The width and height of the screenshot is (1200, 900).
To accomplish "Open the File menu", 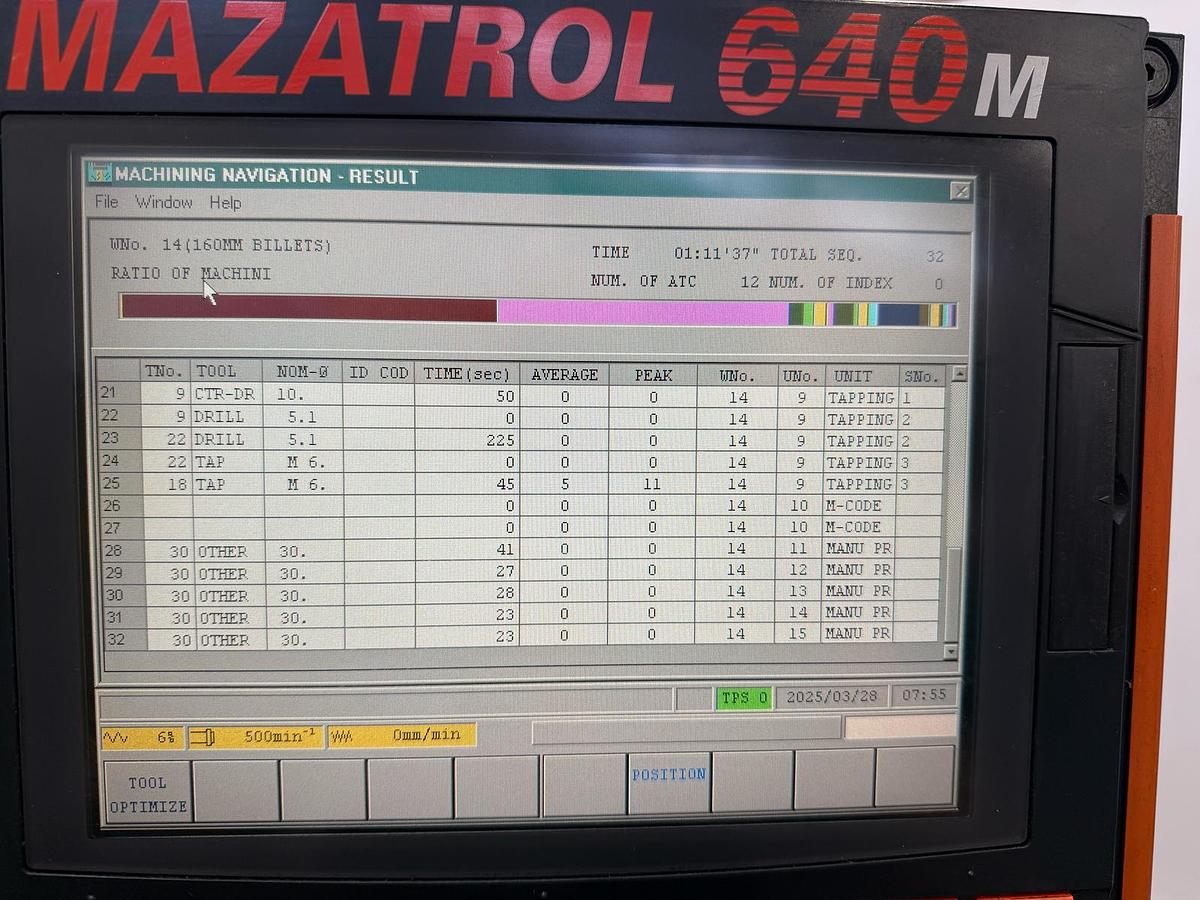I will pyautogui.click(x=106, y=202).
